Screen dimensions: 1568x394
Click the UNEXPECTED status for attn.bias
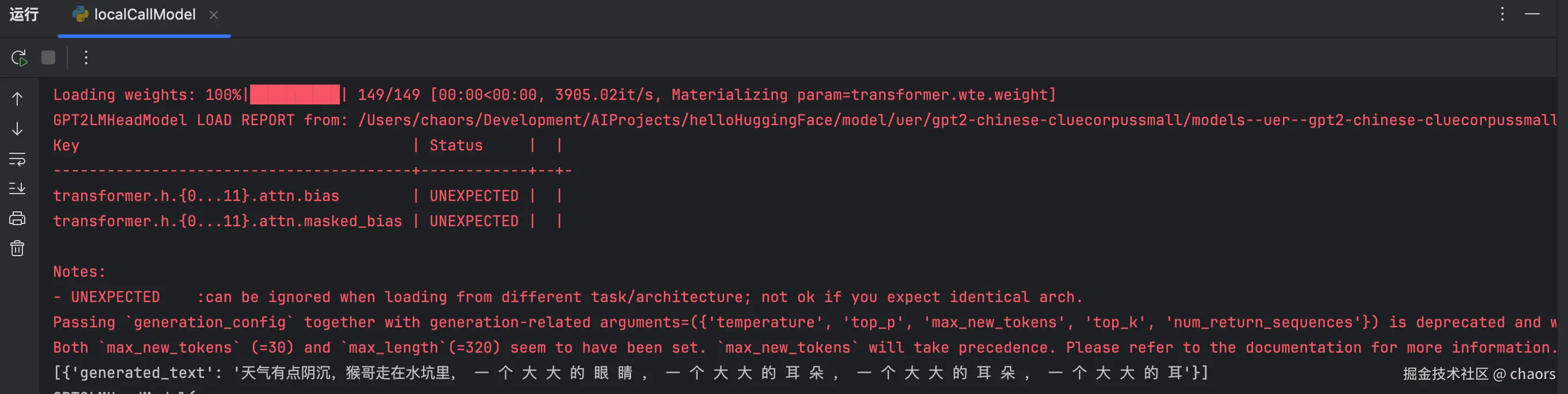coord(474,196)
